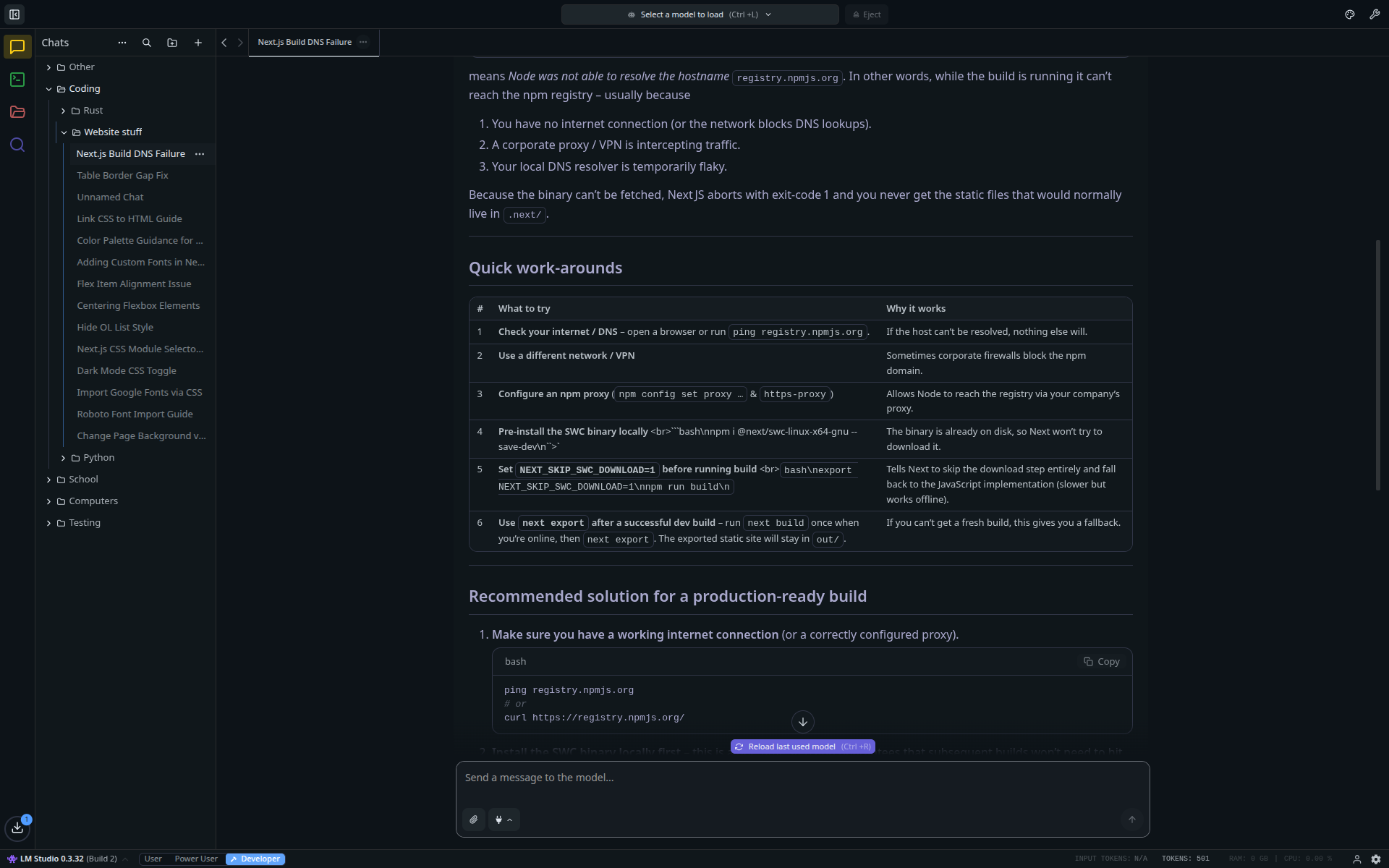Image resolution: width=1389 pixels, height=868 pixels.
Task: Open the model selector dropdown
Action: click(x=700, y=14)
